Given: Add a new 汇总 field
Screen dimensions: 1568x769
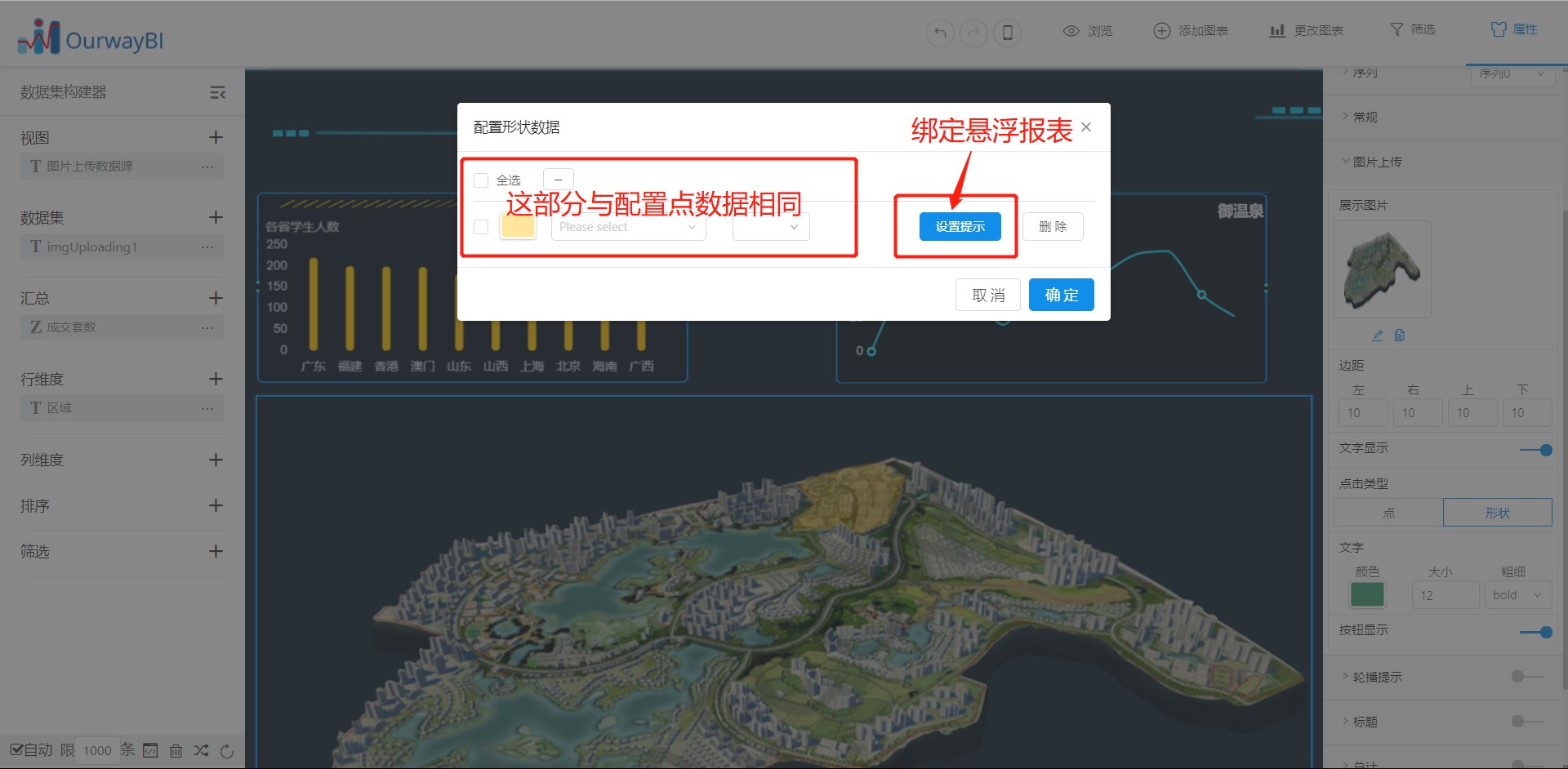Looking at the screenshot, I should pyautogui.click(x=216, y=298).
